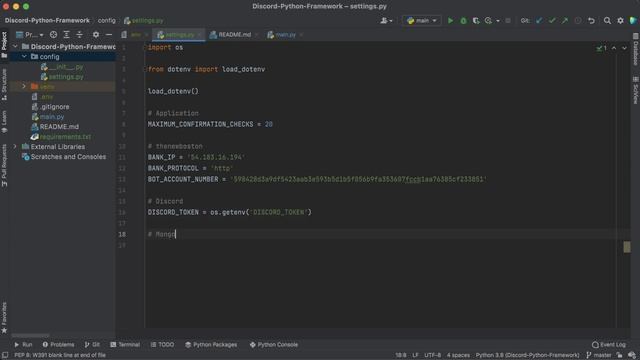Viewport: 640px width, 360px height.
Task: Open the Pull Requests tool window
Action: click(4, 165)
